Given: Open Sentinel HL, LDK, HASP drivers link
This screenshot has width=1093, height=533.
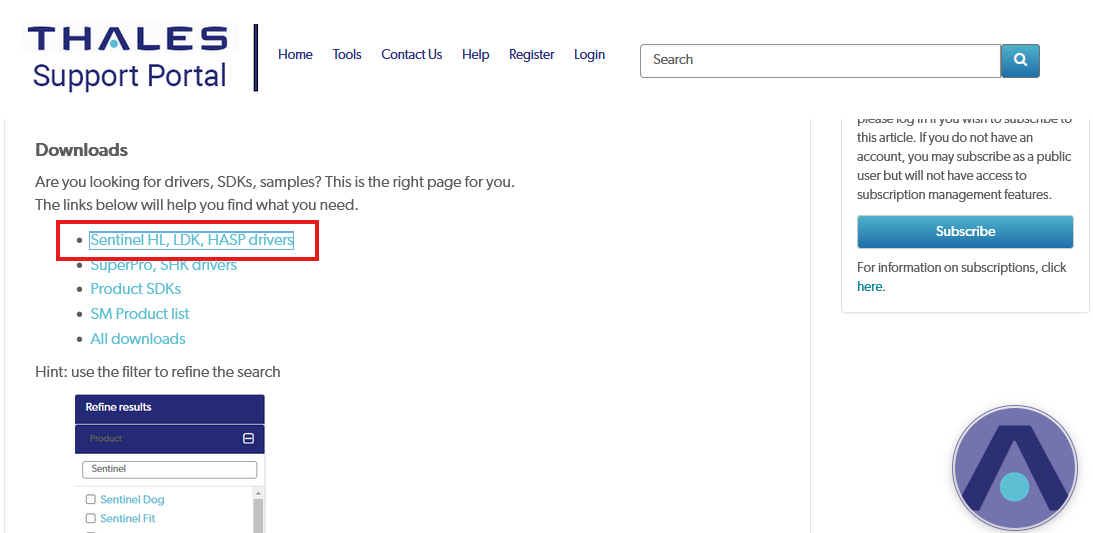Looking at the screenshot, I should 192,240.
